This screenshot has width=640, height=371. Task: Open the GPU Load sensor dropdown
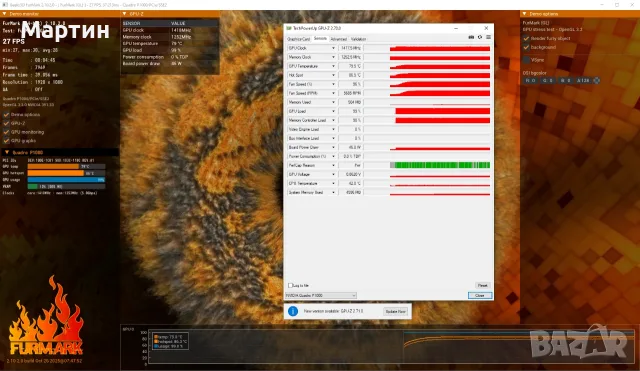333,111
